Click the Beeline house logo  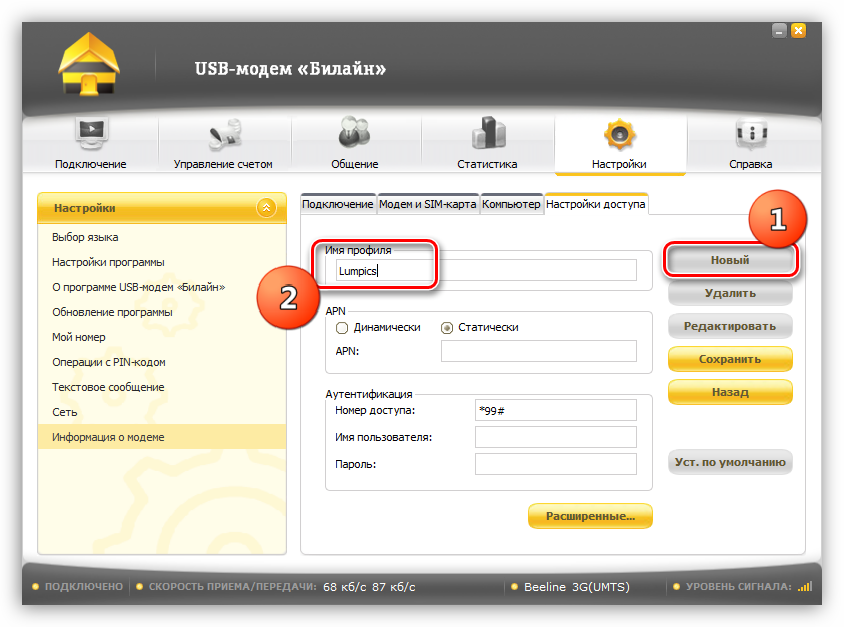pyautogui.click(x=89, y=65)
